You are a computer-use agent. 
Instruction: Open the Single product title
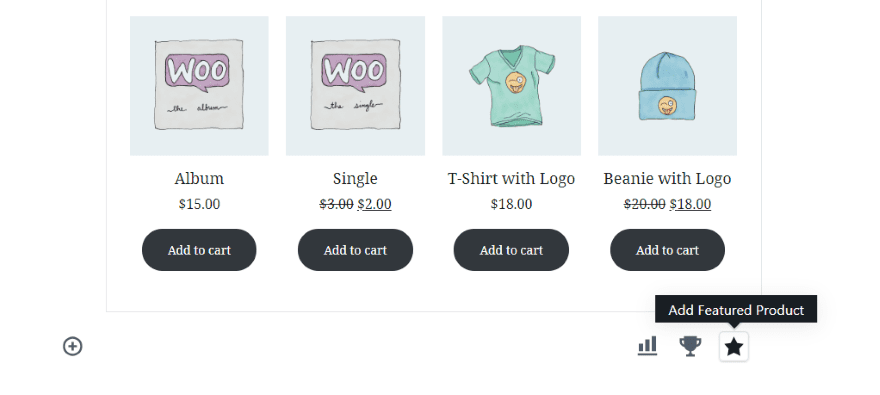(x=355, y=179)
